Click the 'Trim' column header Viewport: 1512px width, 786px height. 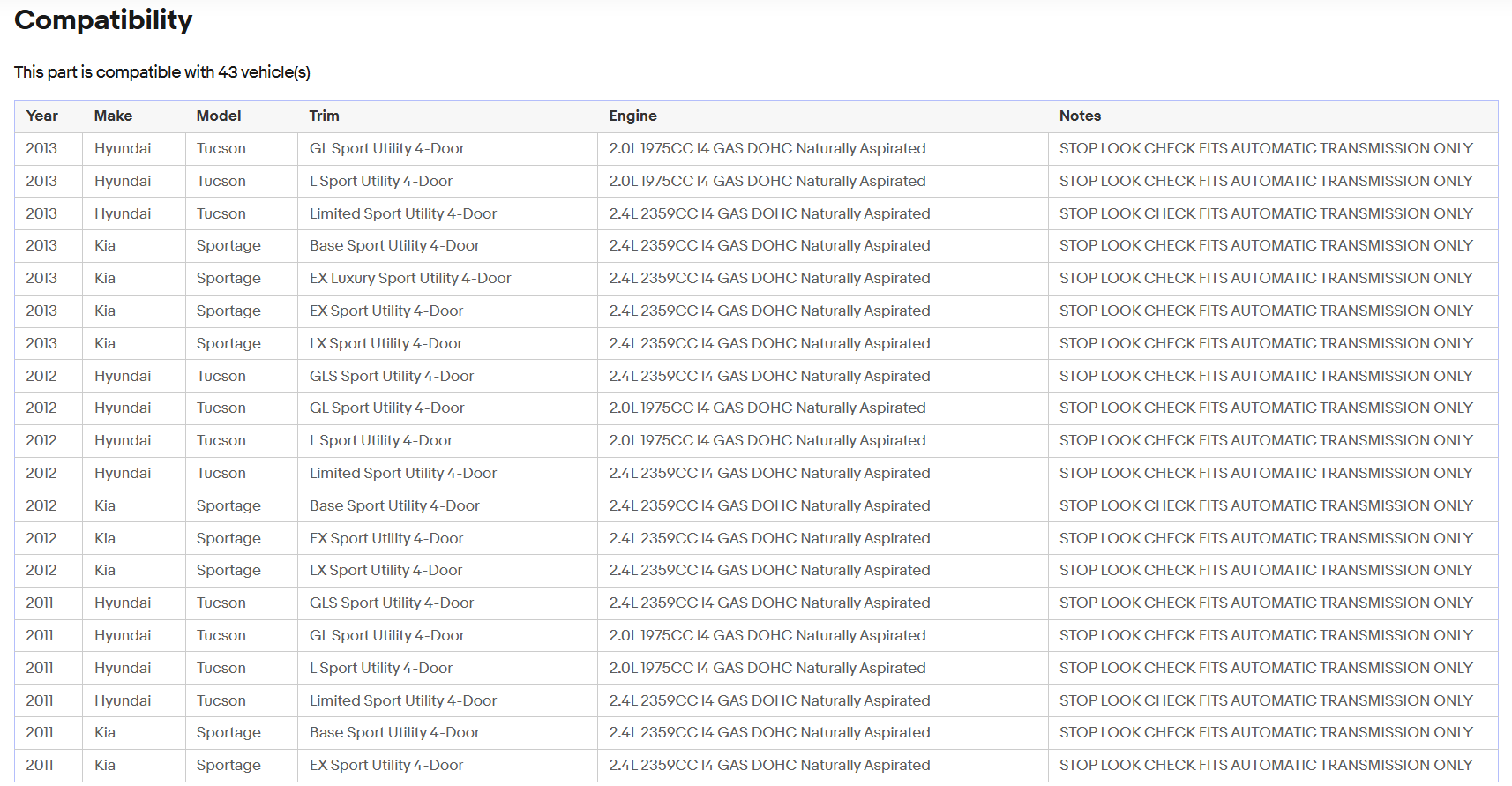(x=324, y=116)
